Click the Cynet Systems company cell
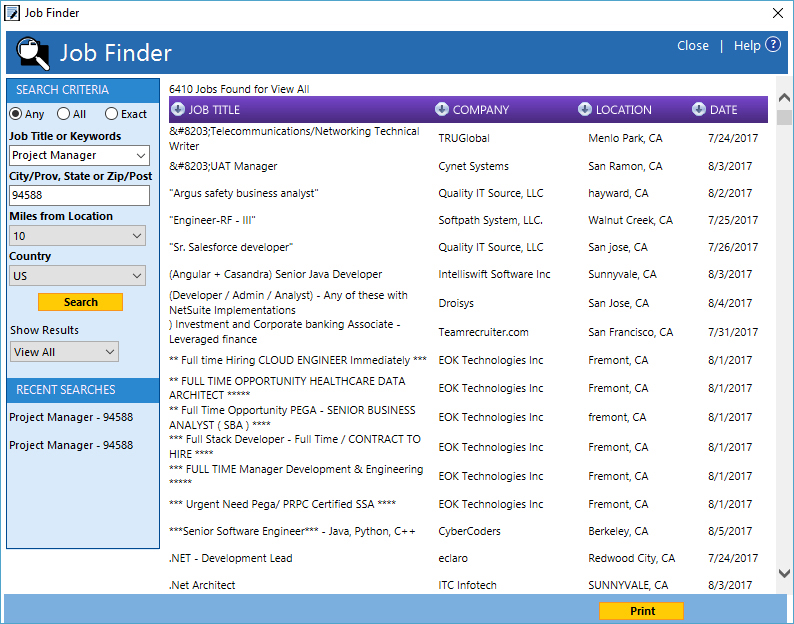The image size is (794, 624). [x=473, y=166]
